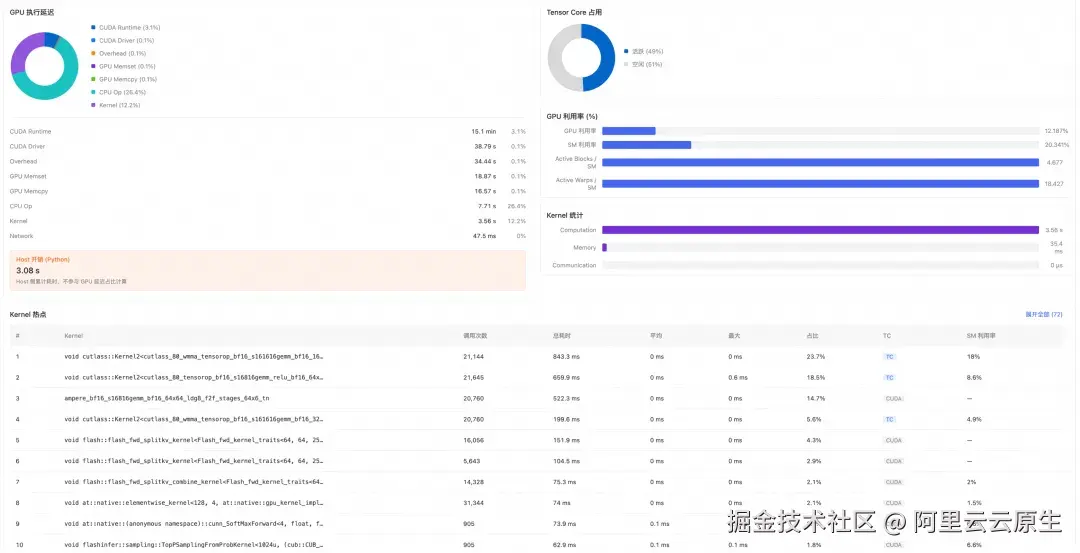Click the CUDA Runtime 15.1 min value

tap(484, 132)
